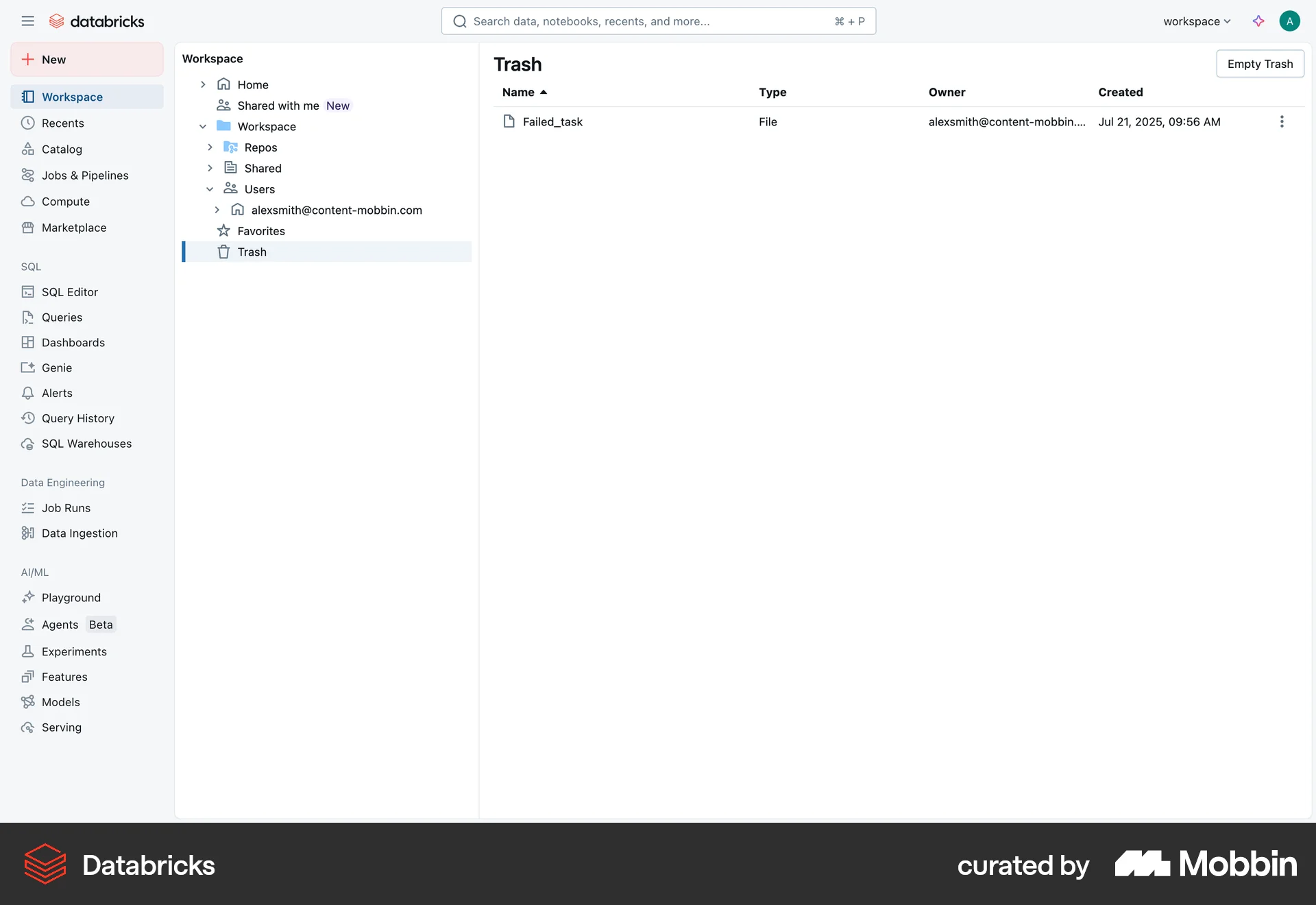Click the Empty Trash button
The image size is (1316, 905).
1260,63
